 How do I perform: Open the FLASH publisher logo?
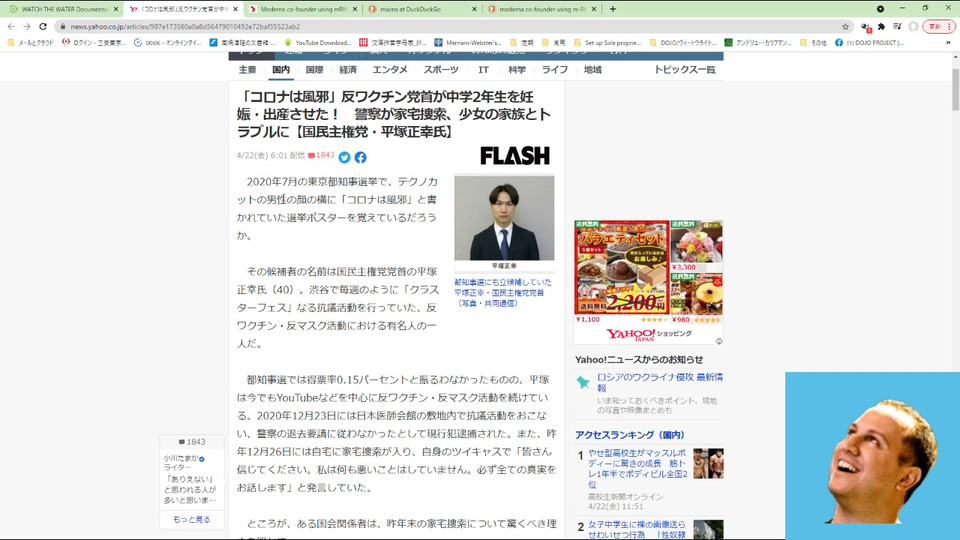(x=515, y=156)
